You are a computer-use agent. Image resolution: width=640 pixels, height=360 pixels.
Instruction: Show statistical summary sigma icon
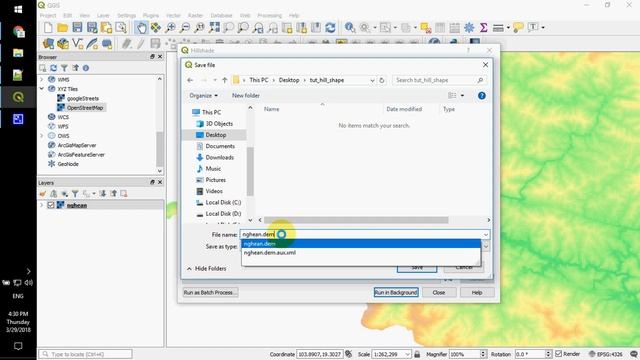pos(484,27)
